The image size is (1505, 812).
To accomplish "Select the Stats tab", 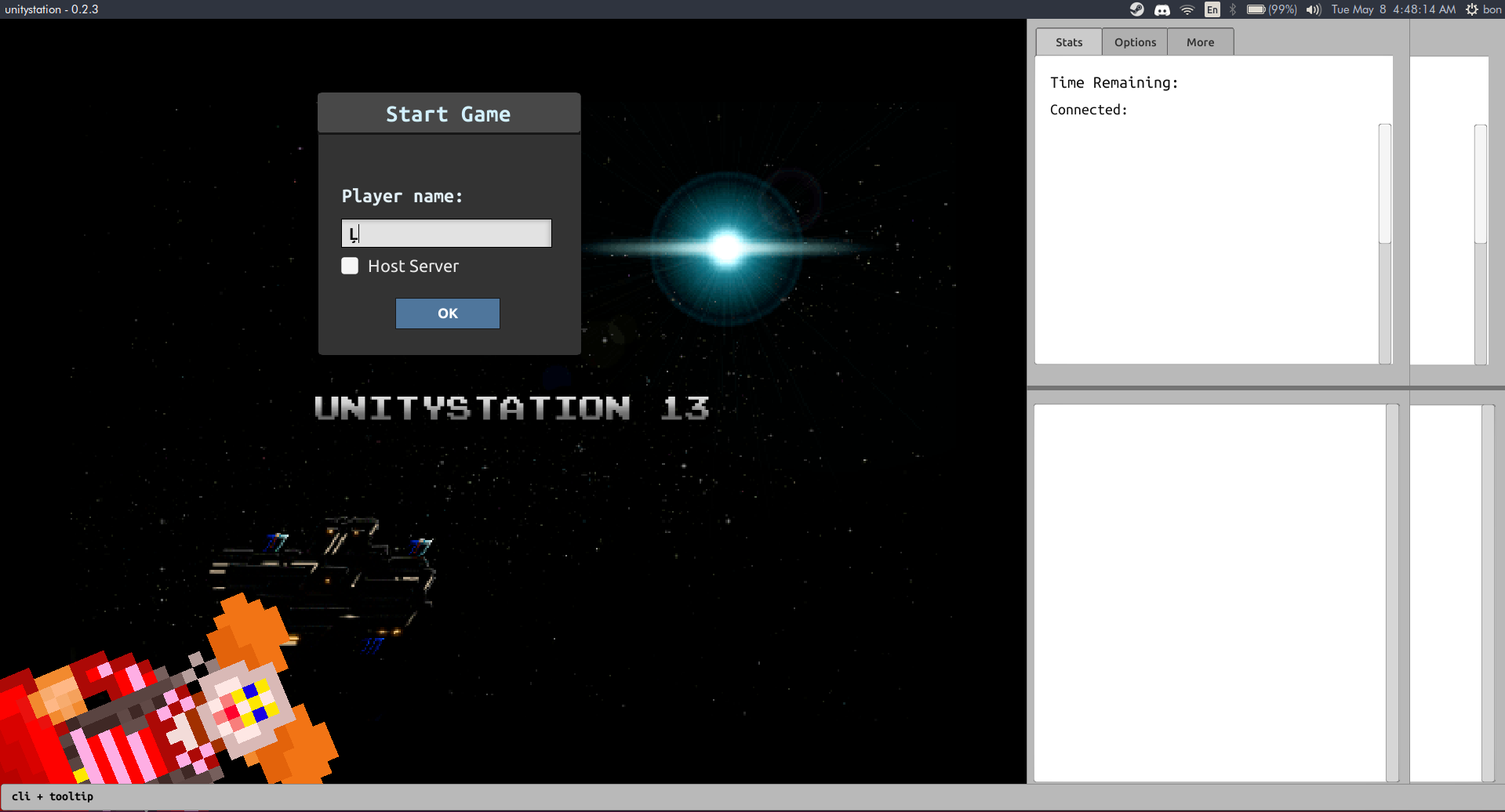I will [1068, 42].
